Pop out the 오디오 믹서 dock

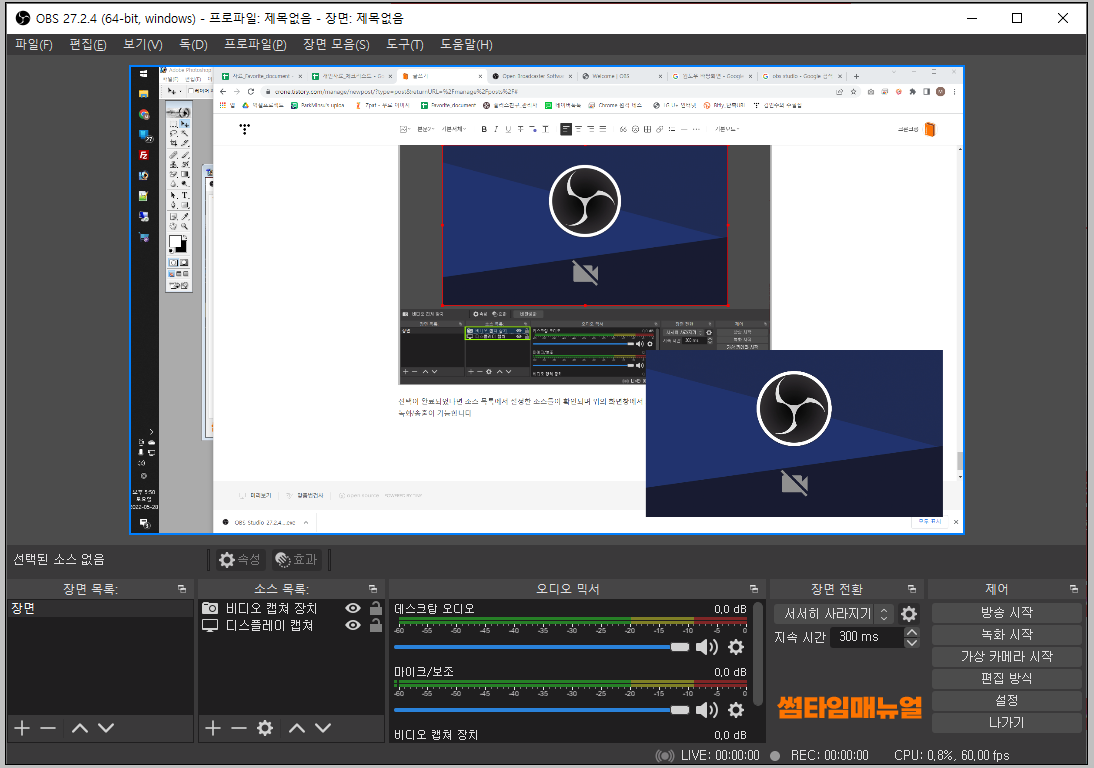click(x=754, y=589)
